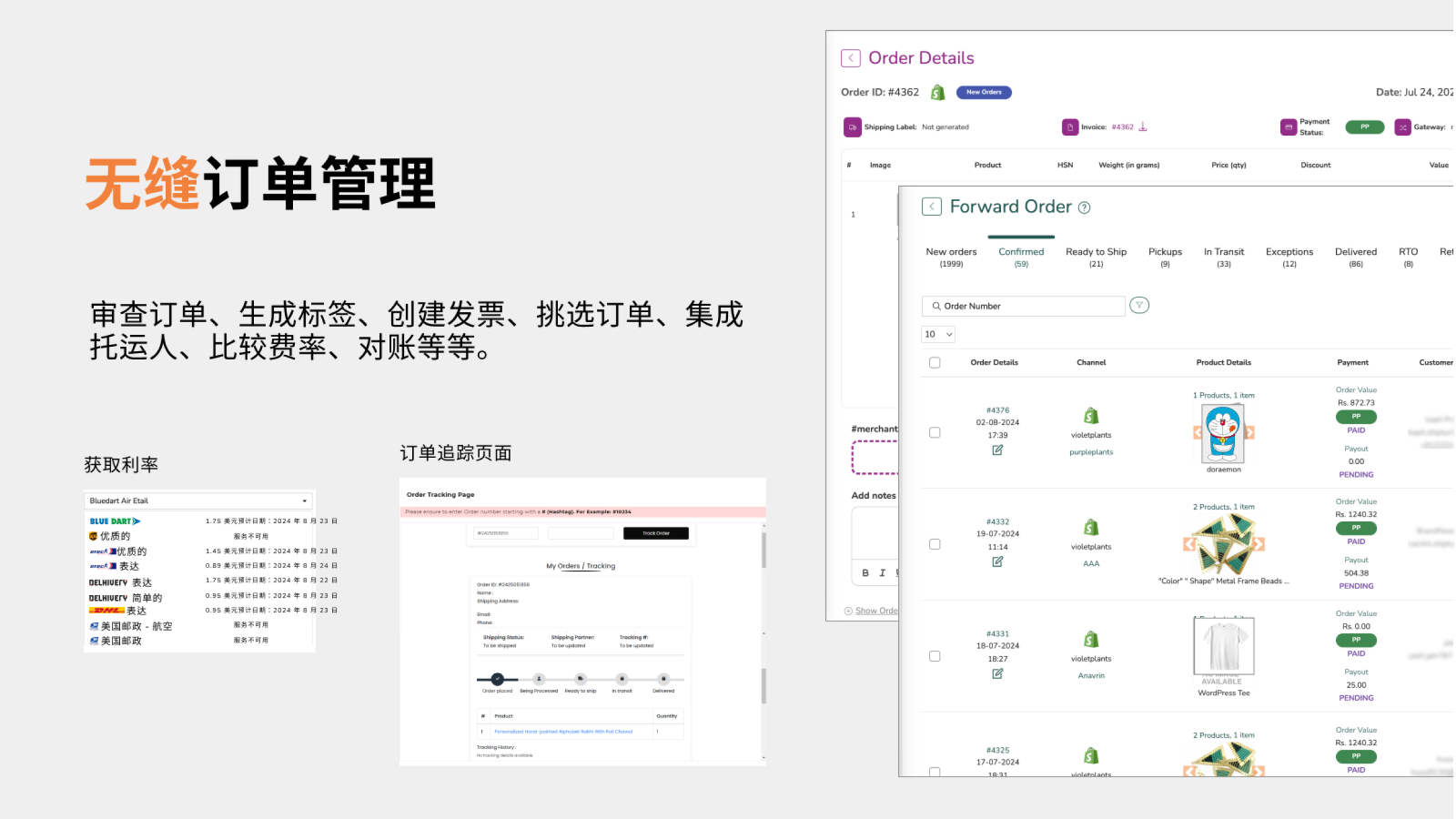Click the green PP payment status badge in Order Details
The image size is (1456, 819).
pyautogui.click(x=1364, y=127)
